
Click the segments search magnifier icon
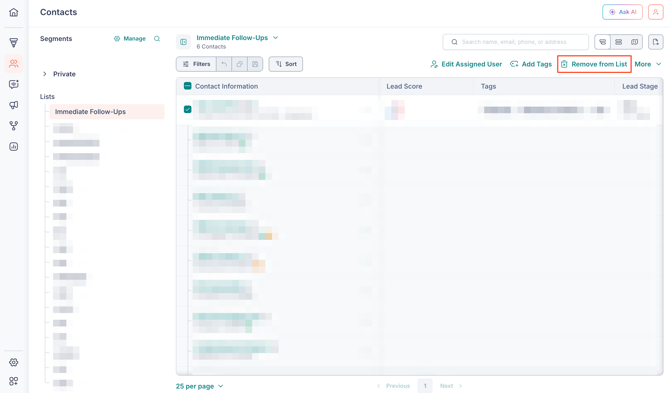(x=157, y=38)
